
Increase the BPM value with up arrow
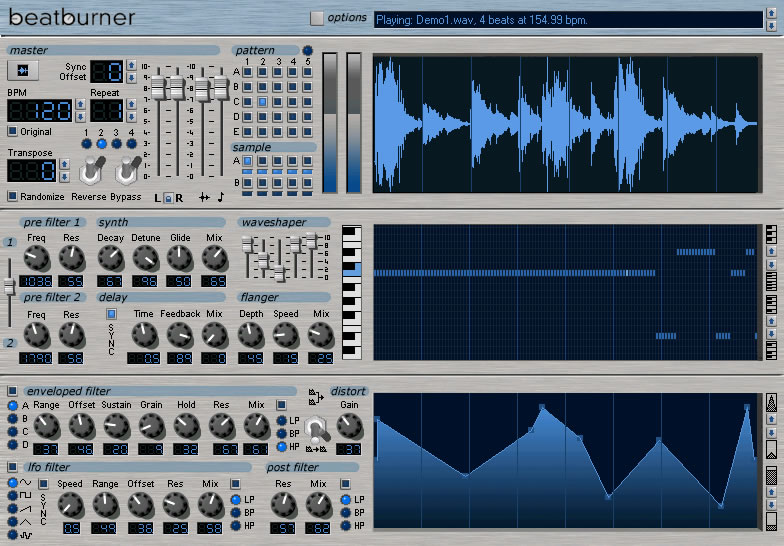[80, 104]
